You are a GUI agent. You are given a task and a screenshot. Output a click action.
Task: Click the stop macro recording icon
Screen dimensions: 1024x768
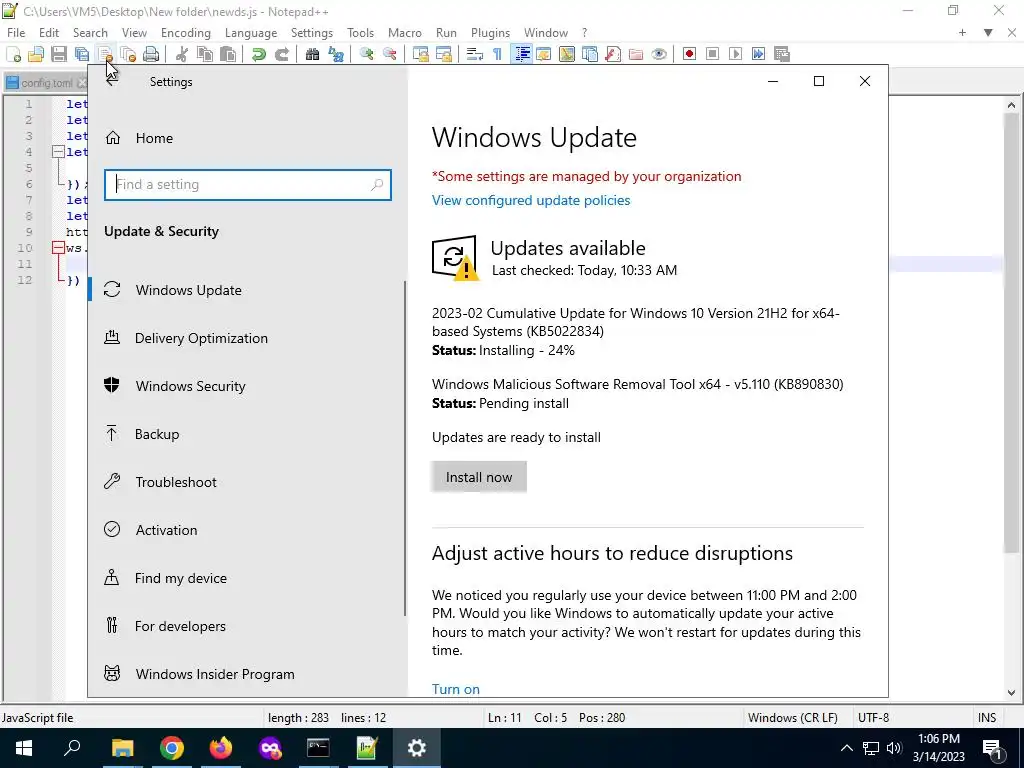(712, 54)
